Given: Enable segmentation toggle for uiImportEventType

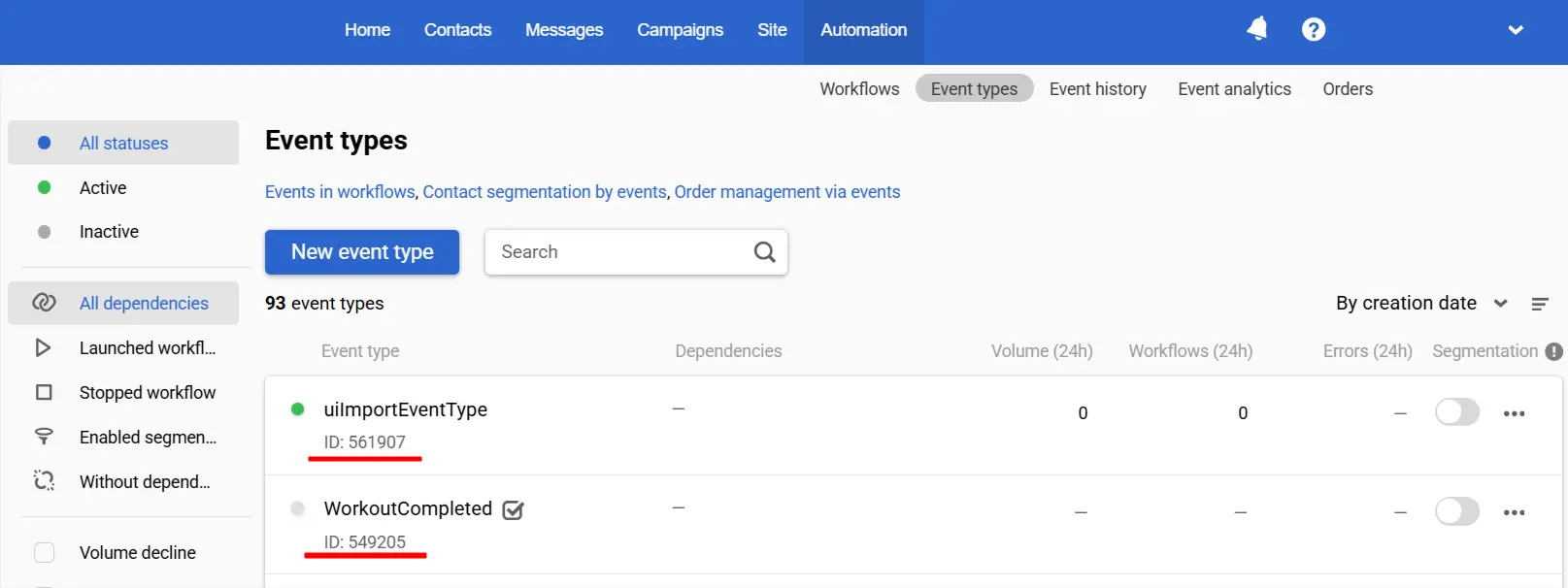Looking at the screenshot, I should pos(1456,412).
